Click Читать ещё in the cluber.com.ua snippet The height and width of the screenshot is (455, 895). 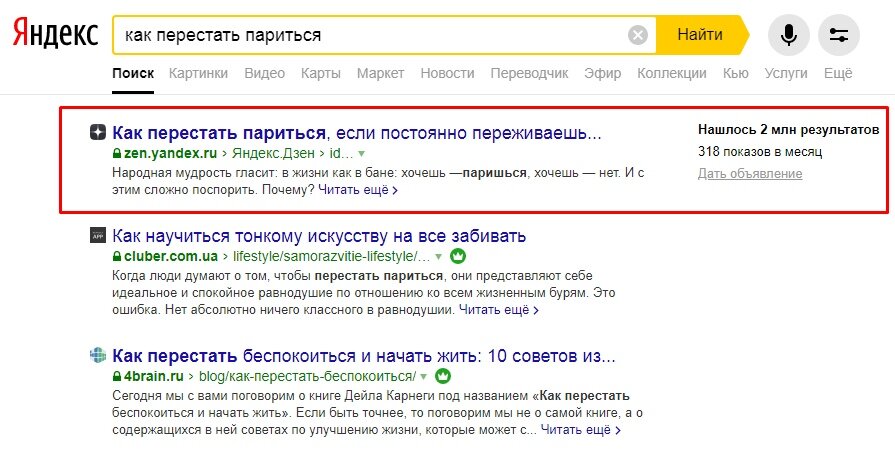[x=499, y=310]
